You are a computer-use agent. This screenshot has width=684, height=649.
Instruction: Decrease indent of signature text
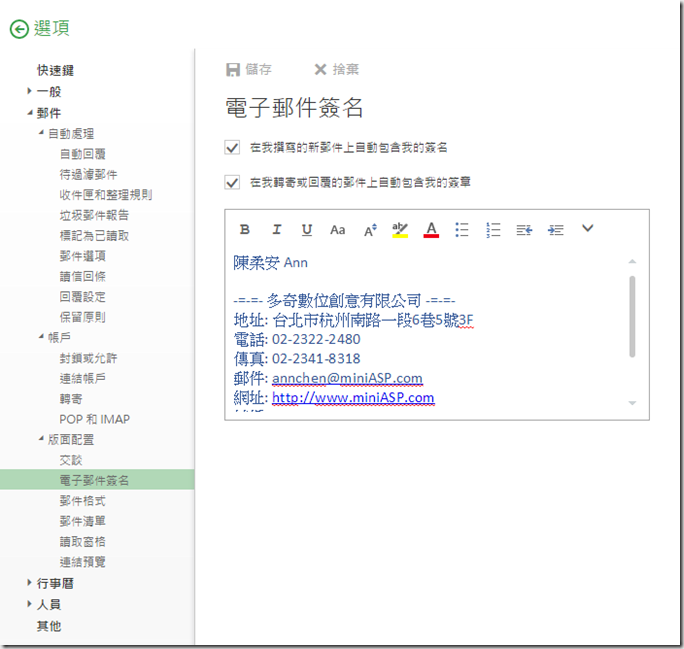coord(524,230)
